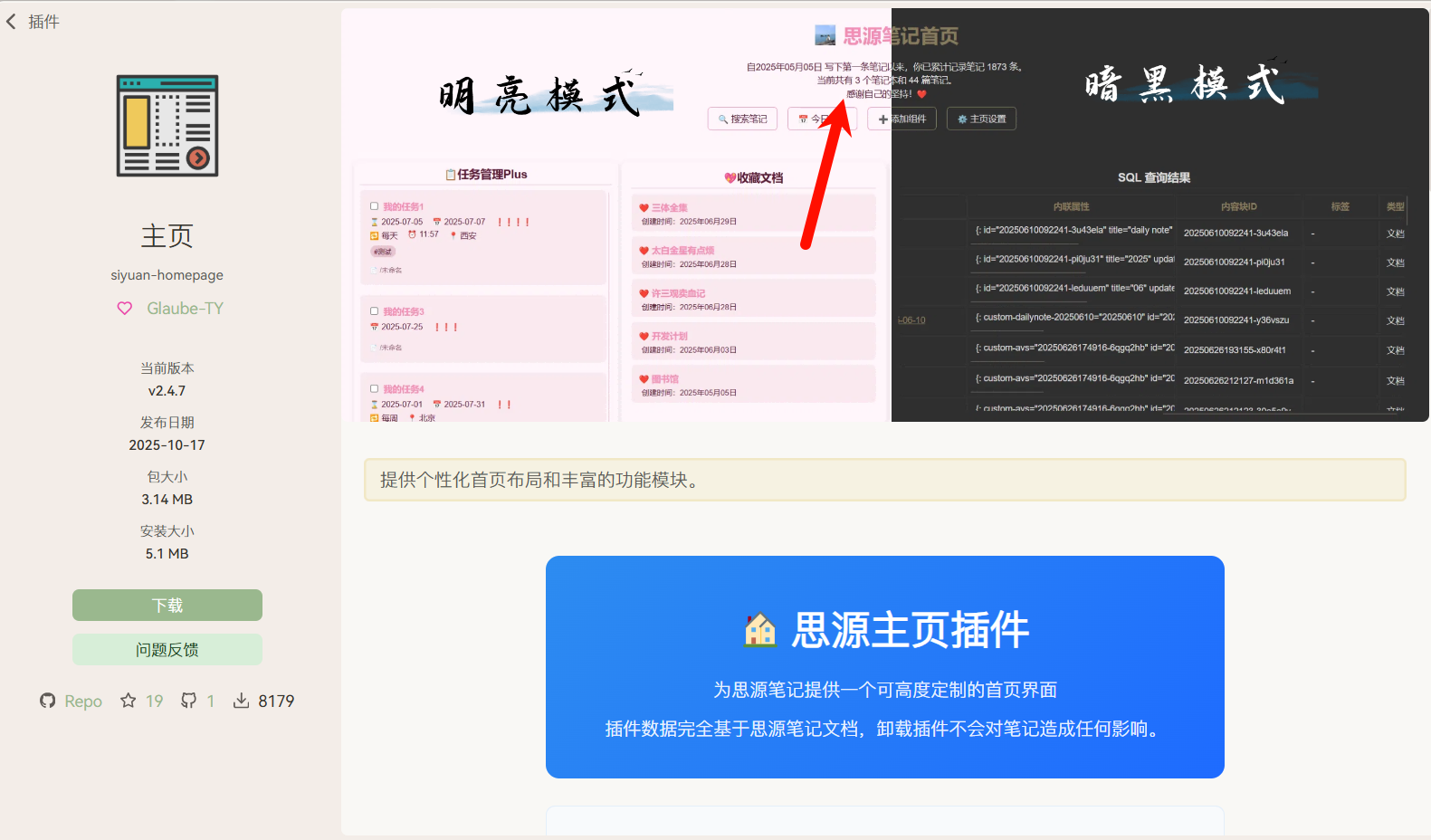Select the plugin title 主页
Screen dimensions: 1431x840
pos(167,236)
